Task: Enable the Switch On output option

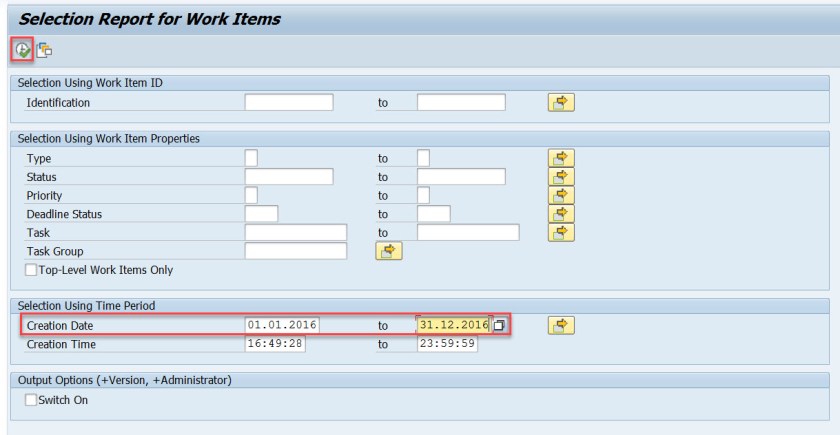Action: click(31, 400)
